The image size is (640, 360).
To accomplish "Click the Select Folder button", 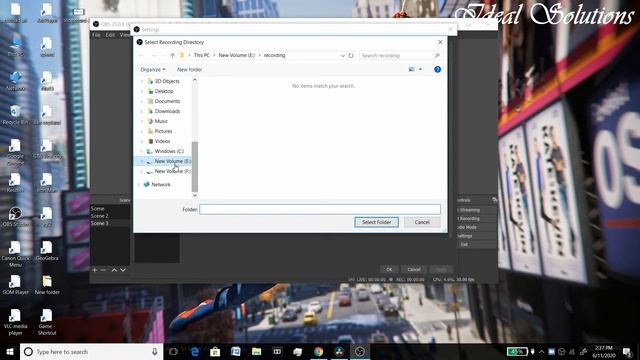I will coord(376,222).
